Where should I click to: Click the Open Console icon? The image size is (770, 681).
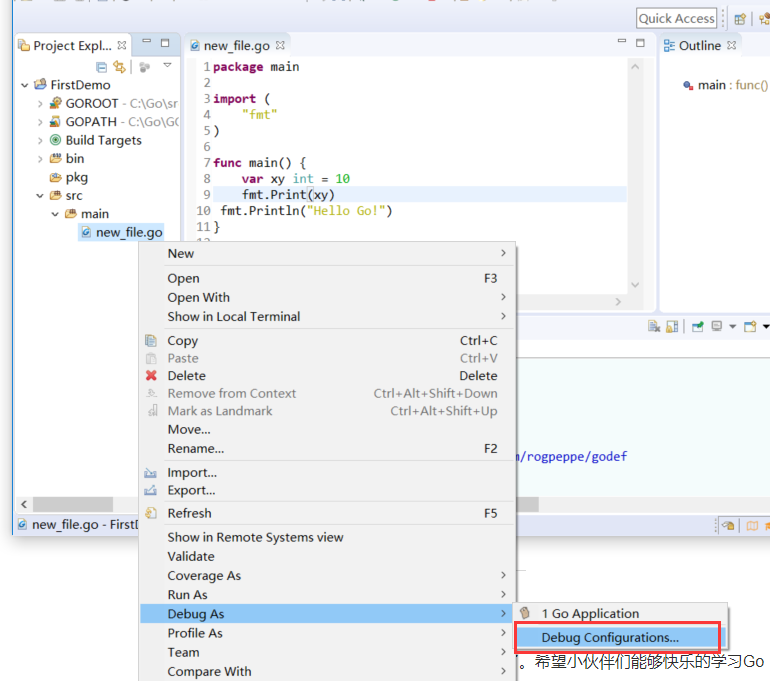pos(750,327)
